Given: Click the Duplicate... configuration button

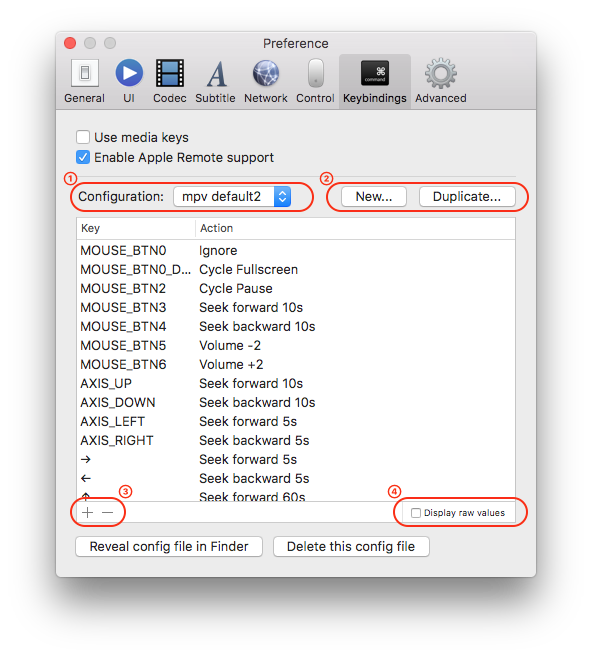Looking at the screenshot, I should 467,197.
